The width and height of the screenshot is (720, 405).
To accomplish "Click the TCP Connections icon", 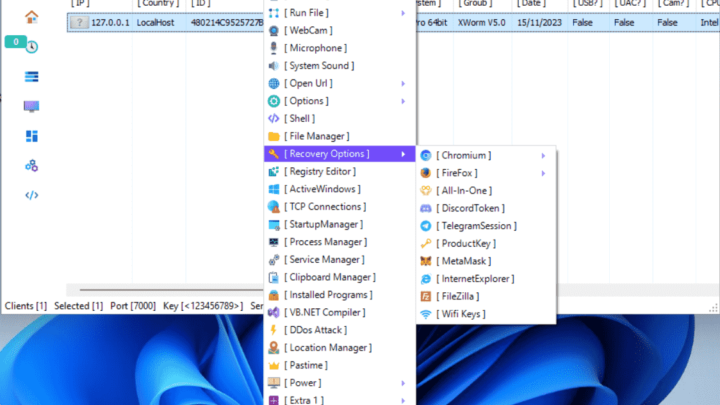I will point(274,207).
